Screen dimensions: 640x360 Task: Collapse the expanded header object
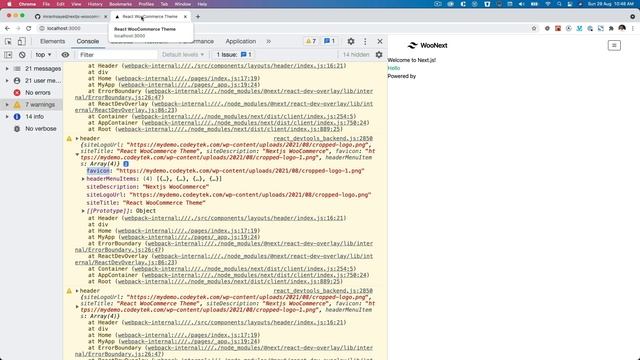click(x=77, y=154)
